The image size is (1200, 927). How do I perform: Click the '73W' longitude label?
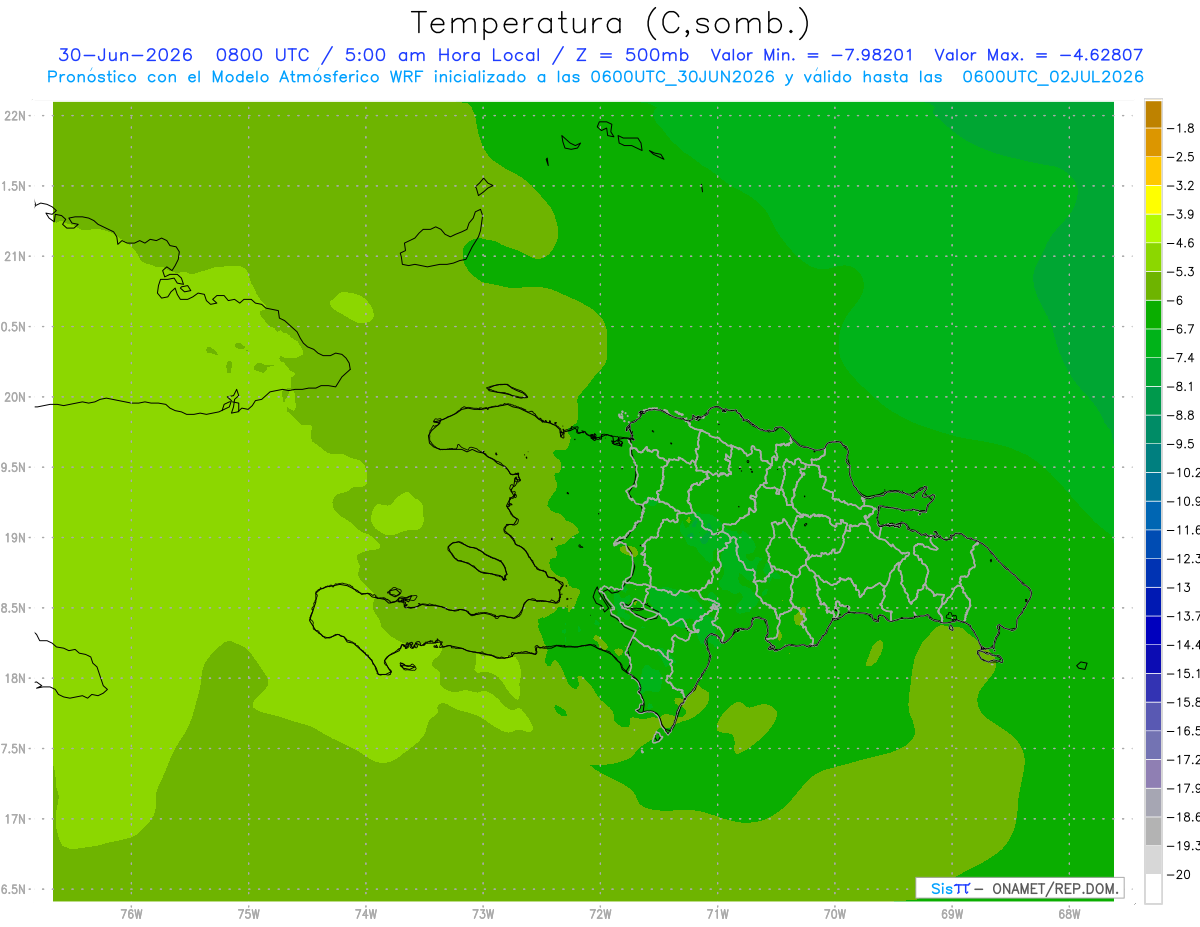coord(483,913)
